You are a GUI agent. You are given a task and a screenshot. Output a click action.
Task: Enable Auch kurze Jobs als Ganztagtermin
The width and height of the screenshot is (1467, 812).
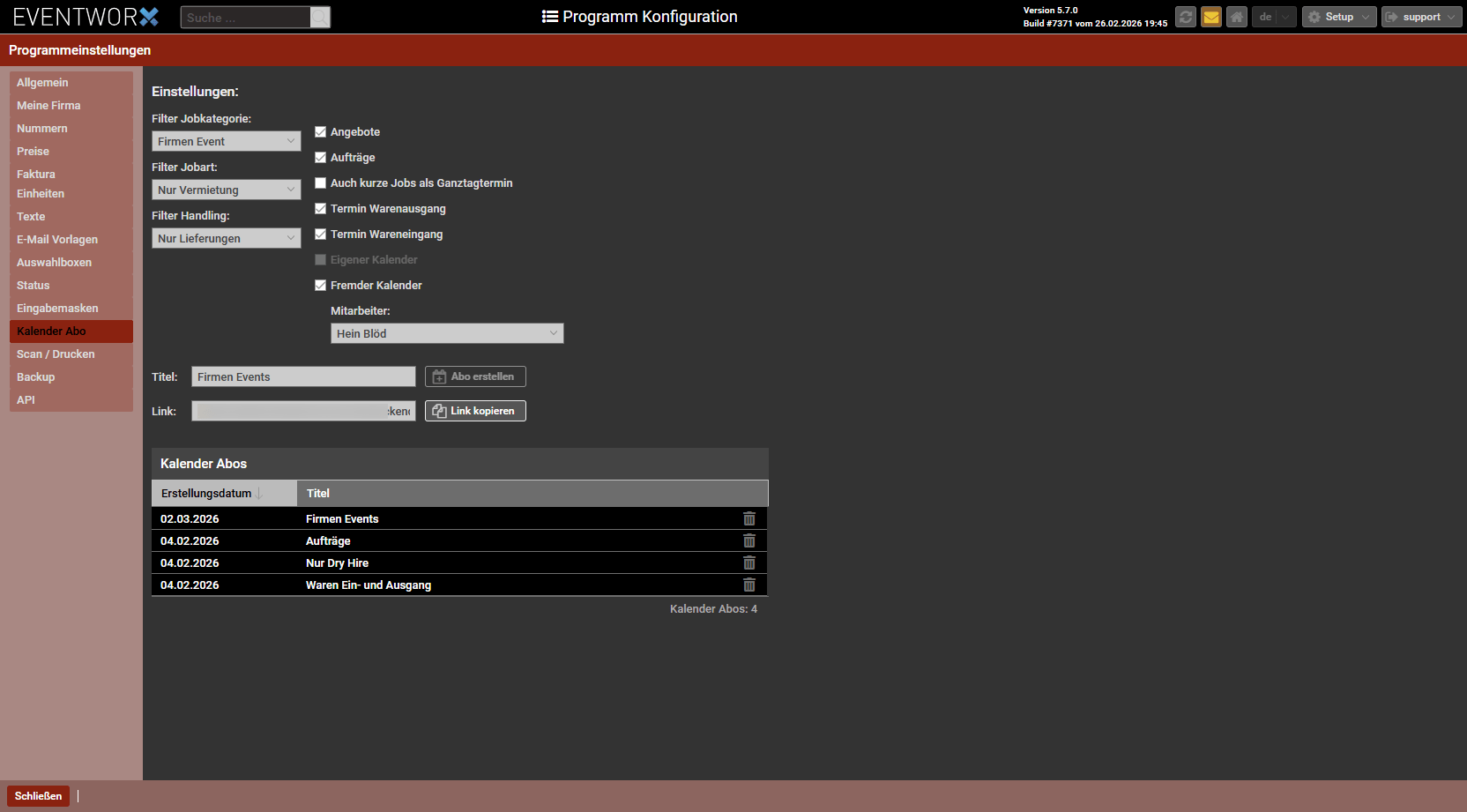click(x=321, y=183)
